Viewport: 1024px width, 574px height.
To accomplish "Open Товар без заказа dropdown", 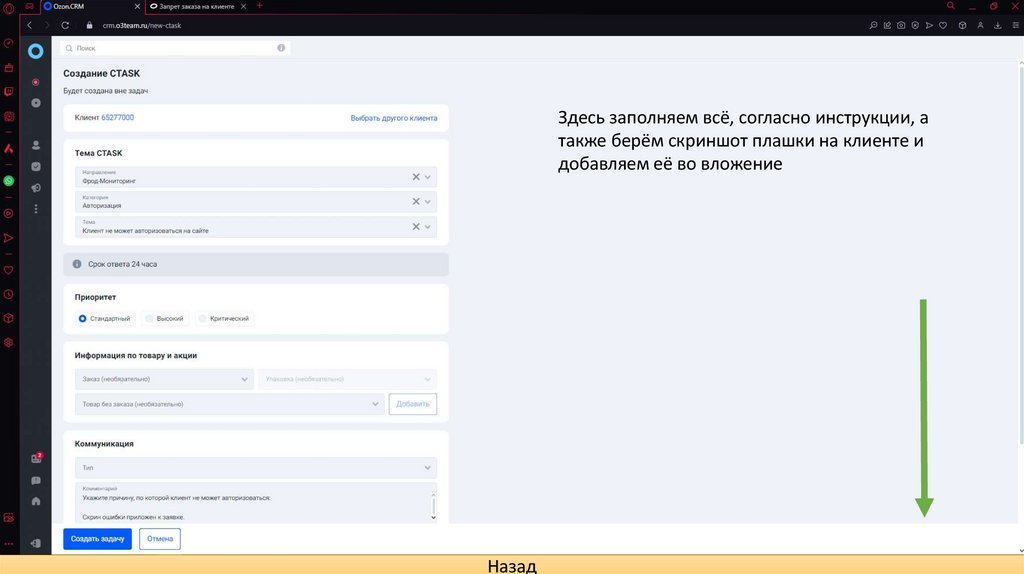I will [229, 404].
